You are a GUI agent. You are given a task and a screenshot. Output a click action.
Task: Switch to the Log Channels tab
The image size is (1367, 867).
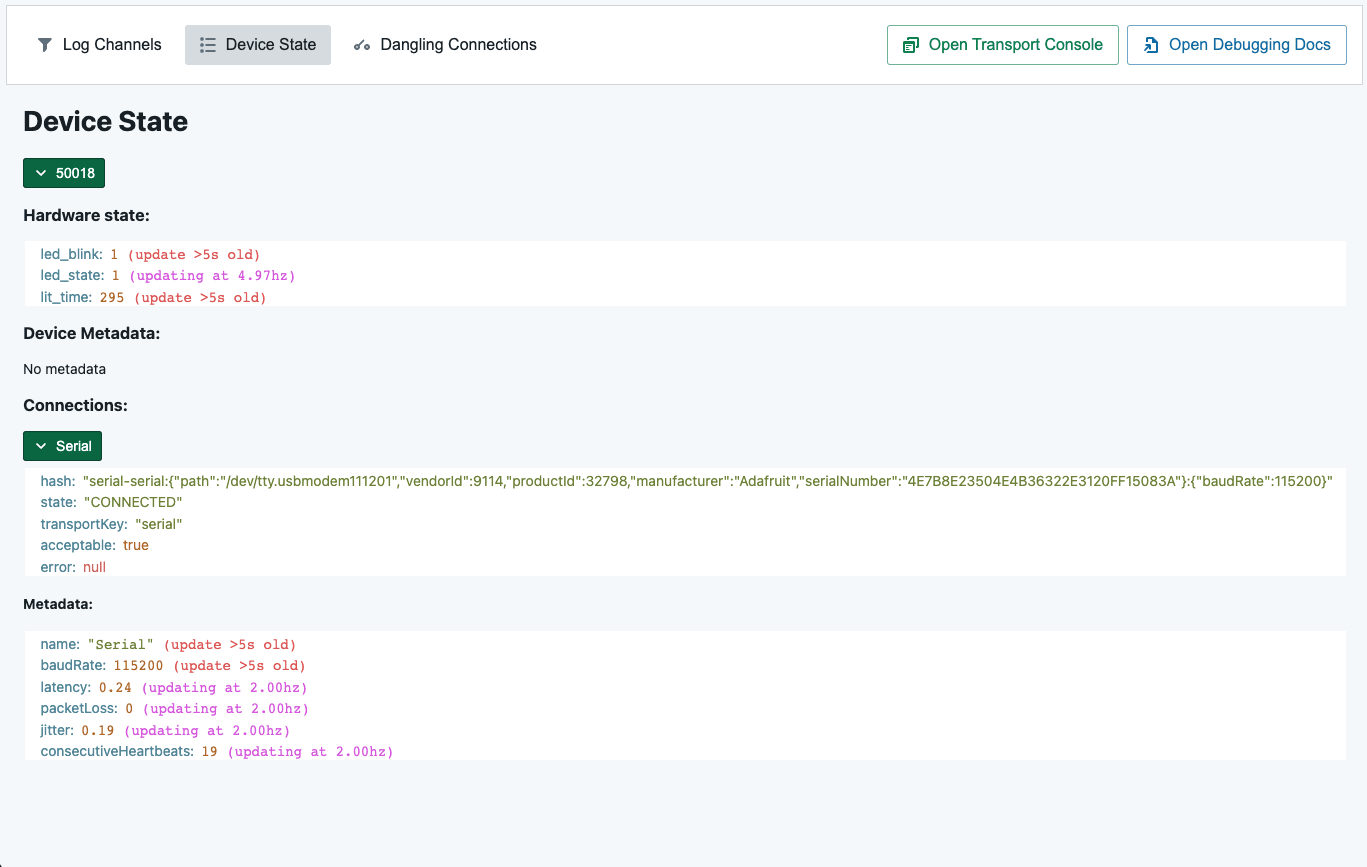[111, 45]
